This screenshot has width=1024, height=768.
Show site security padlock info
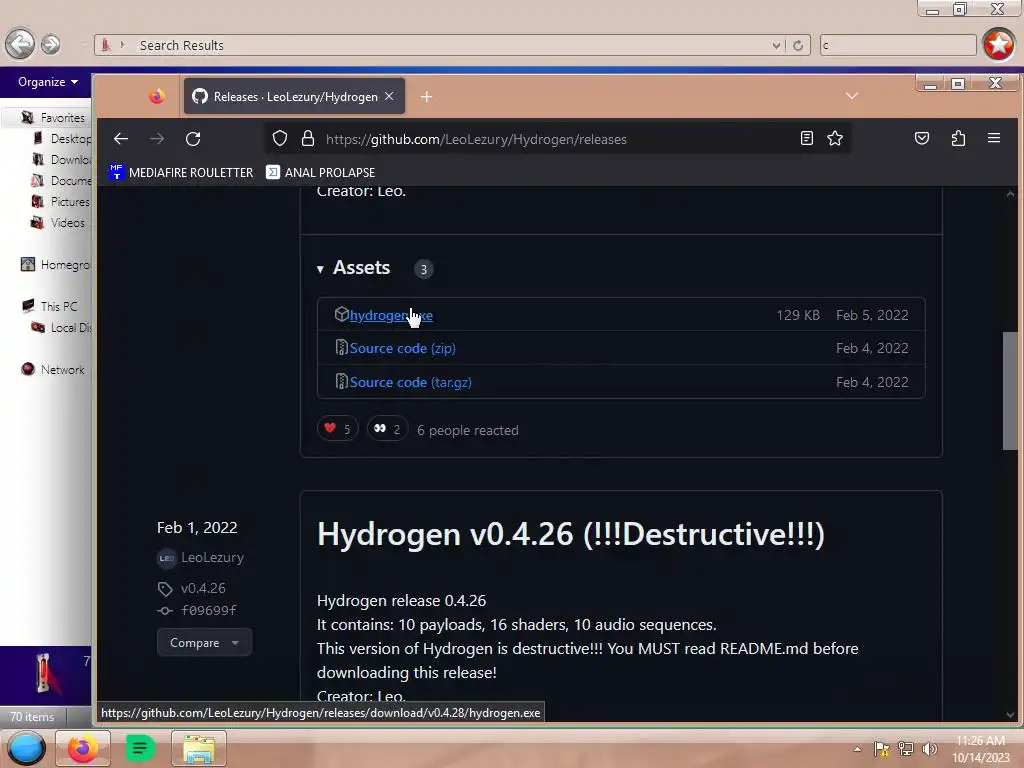pyautogui.click(x=308, y=138)
